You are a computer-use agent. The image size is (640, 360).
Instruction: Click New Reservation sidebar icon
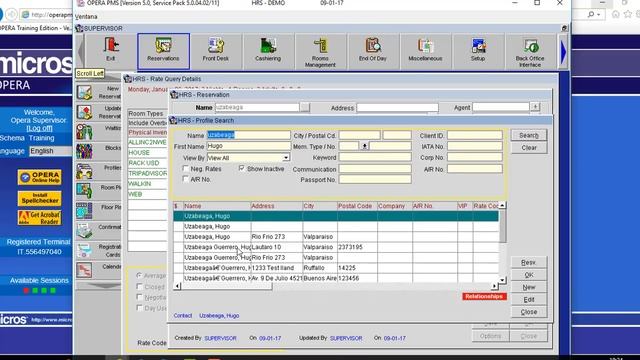[x=84, y=93]
